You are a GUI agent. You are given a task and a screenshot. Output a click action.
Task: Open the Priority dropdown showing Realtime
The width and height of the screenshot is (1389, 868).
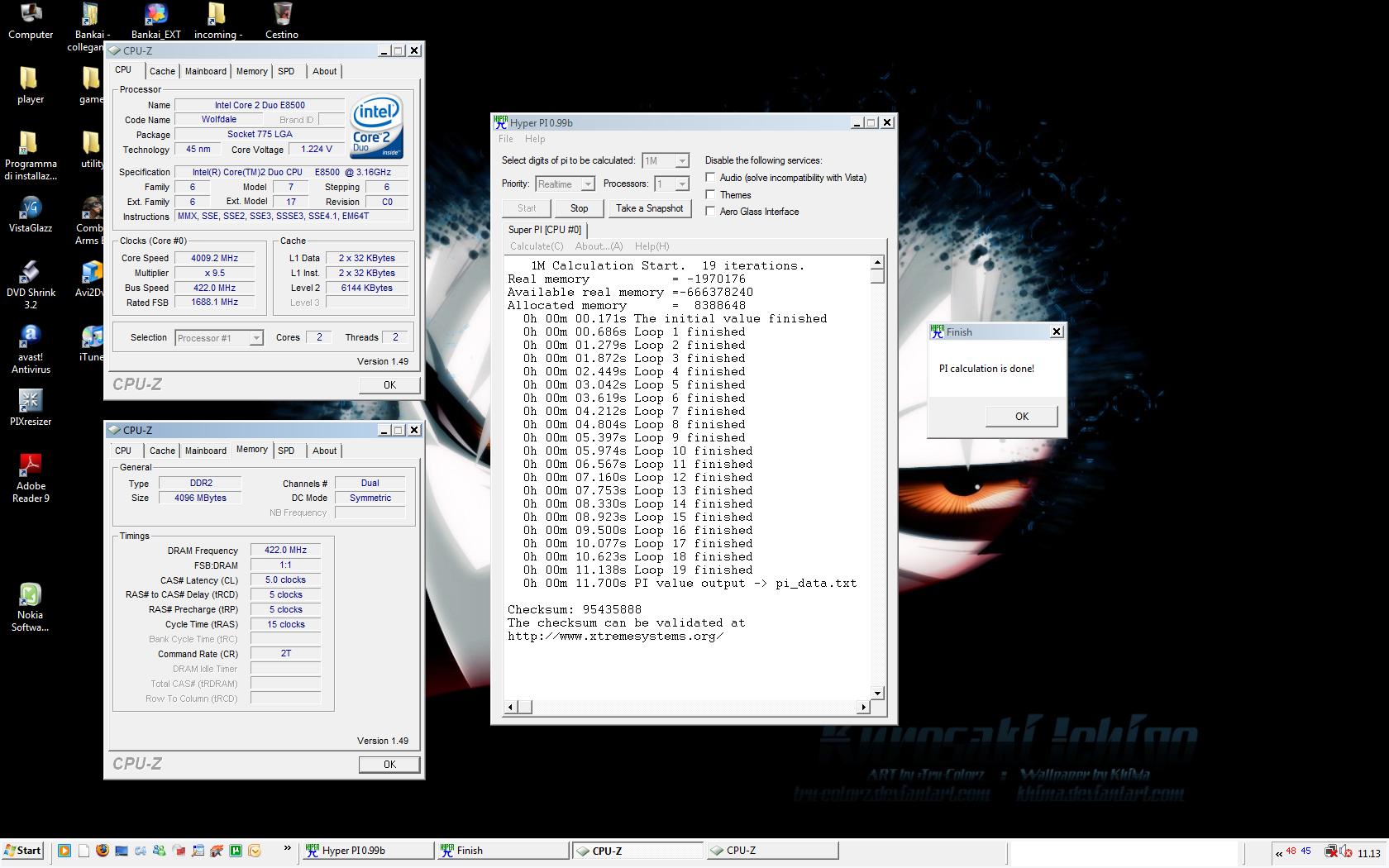pyautogui.click(x=587, y=184)
